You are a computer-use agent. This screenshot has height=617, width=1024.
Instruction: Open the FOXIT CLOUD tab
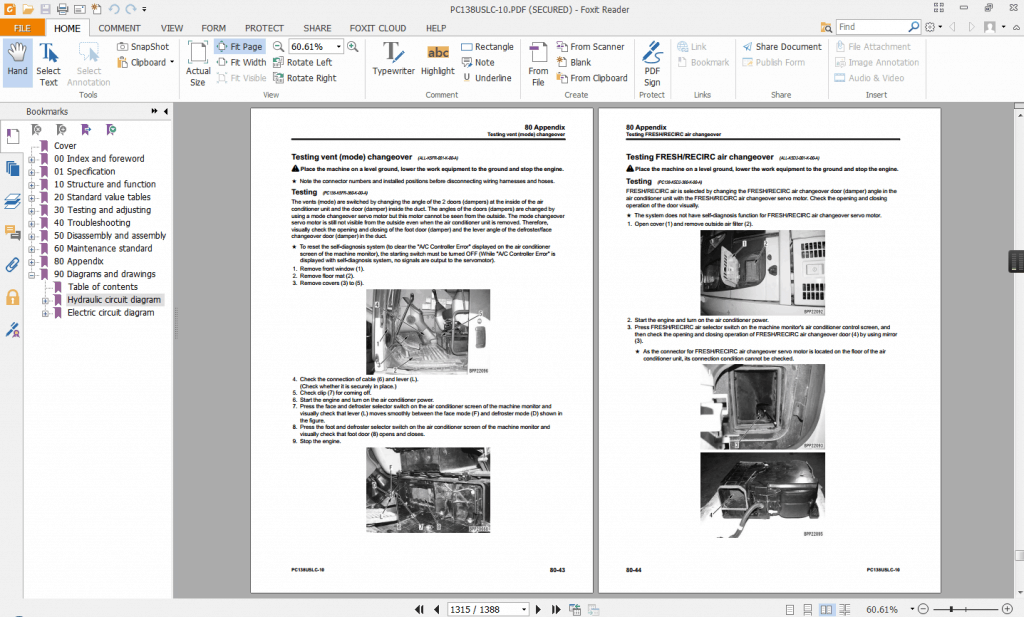pos(377,28)
